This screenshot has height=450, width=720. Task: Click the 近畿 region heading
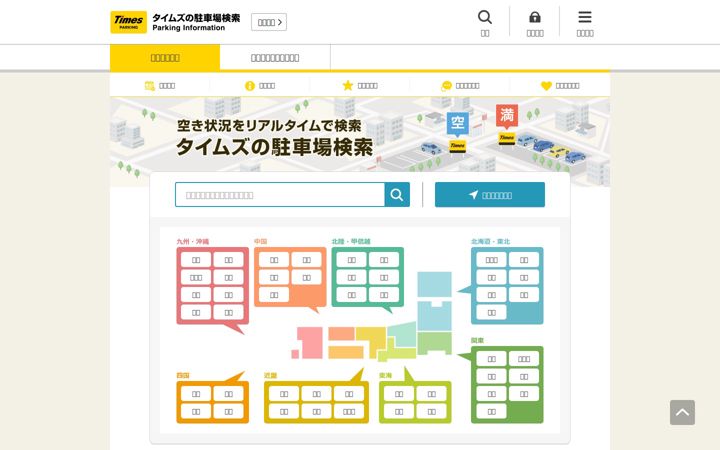(270, 376)
